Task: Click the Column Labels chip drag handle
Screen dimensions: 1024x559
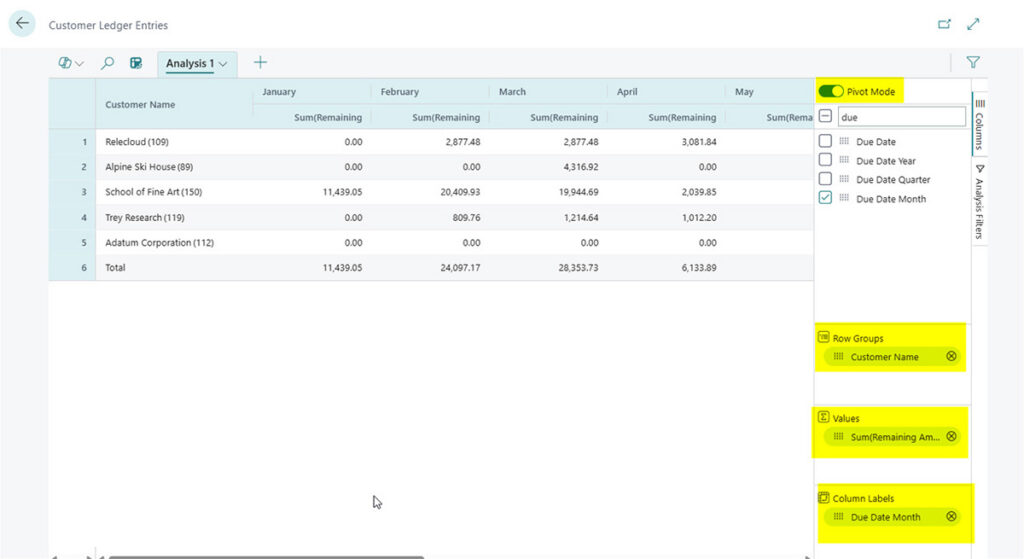Action: click(x=839, y=517)
